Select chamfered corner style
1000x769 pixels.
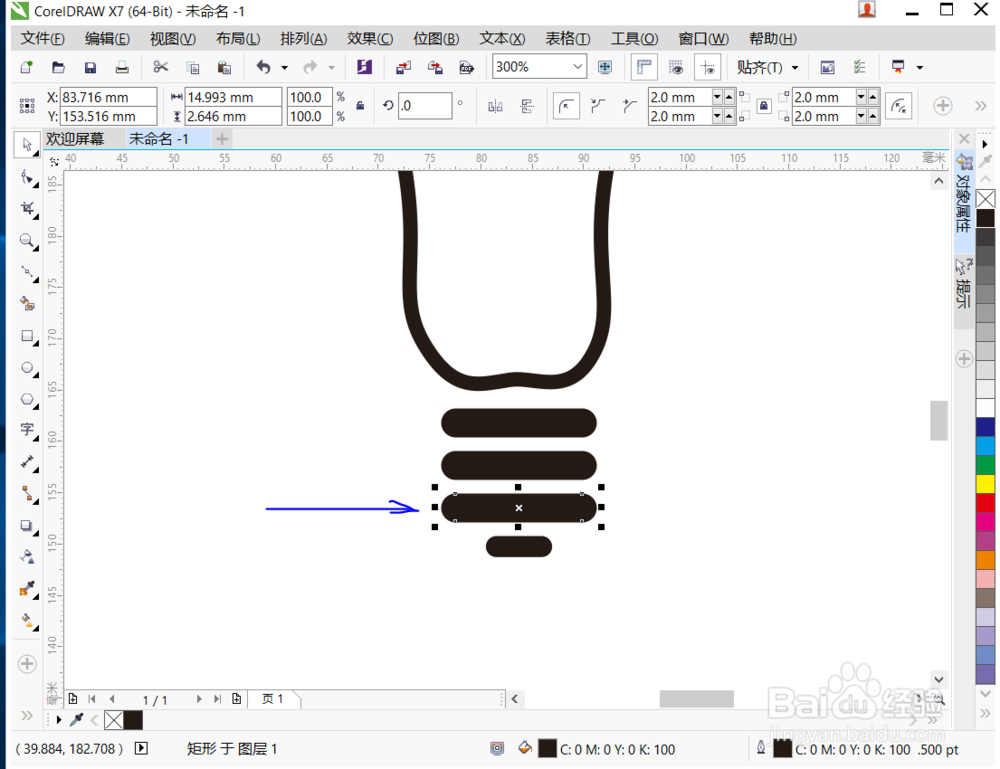(x=629, y=106)
